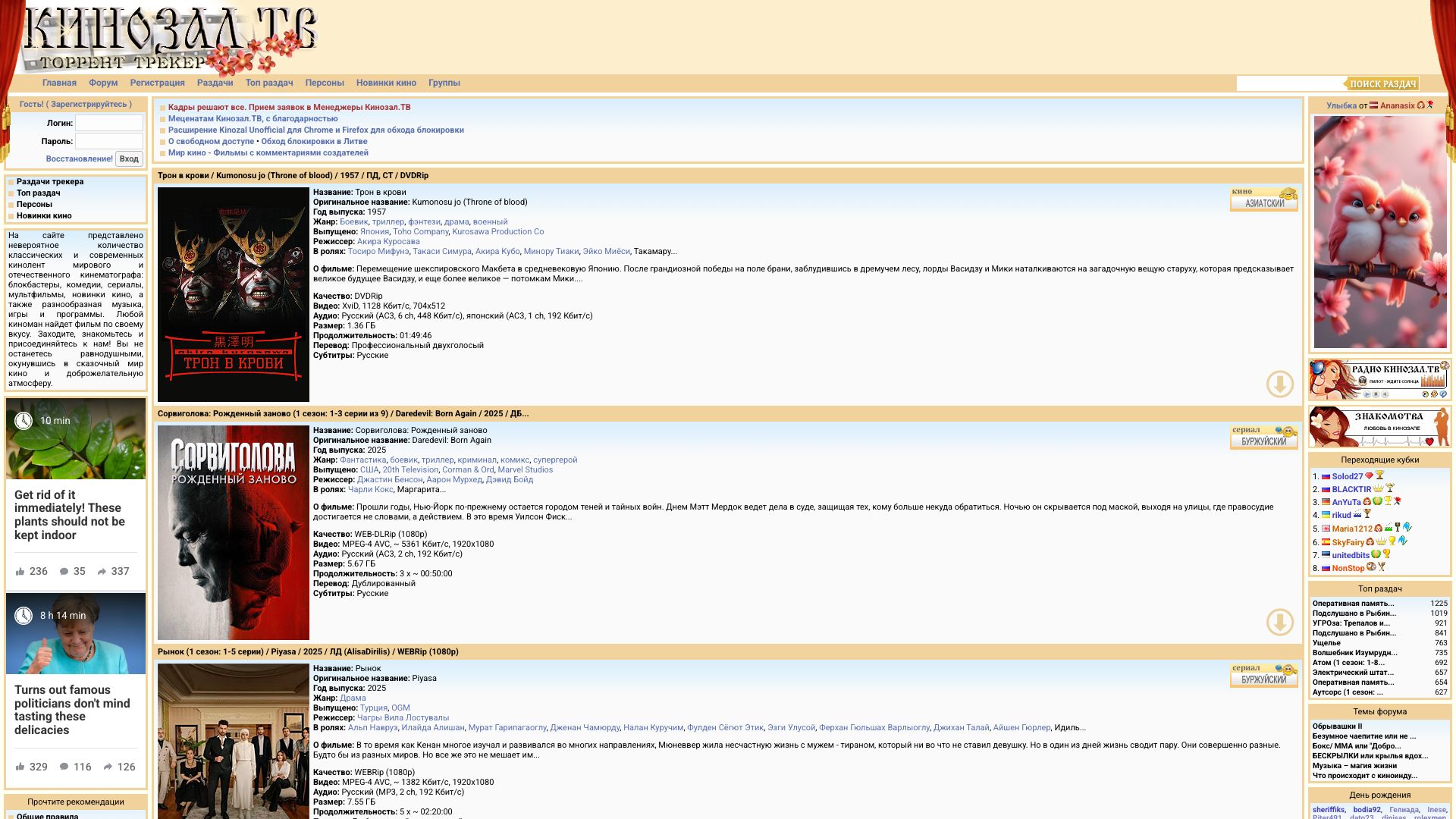
Task: Click download arrow for Сорвиголова torrent
Action: 1279,623
